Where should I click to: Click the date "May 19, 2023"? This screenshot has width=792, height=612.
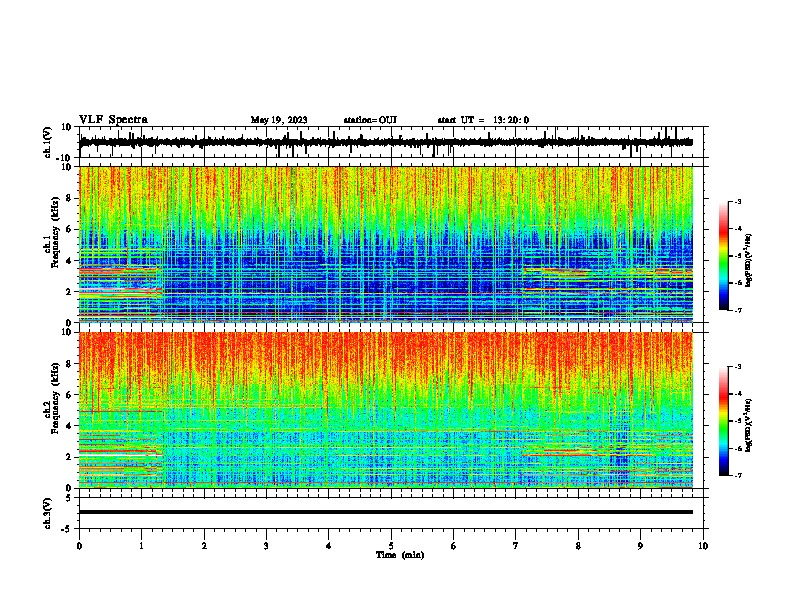tap(279, 120)
